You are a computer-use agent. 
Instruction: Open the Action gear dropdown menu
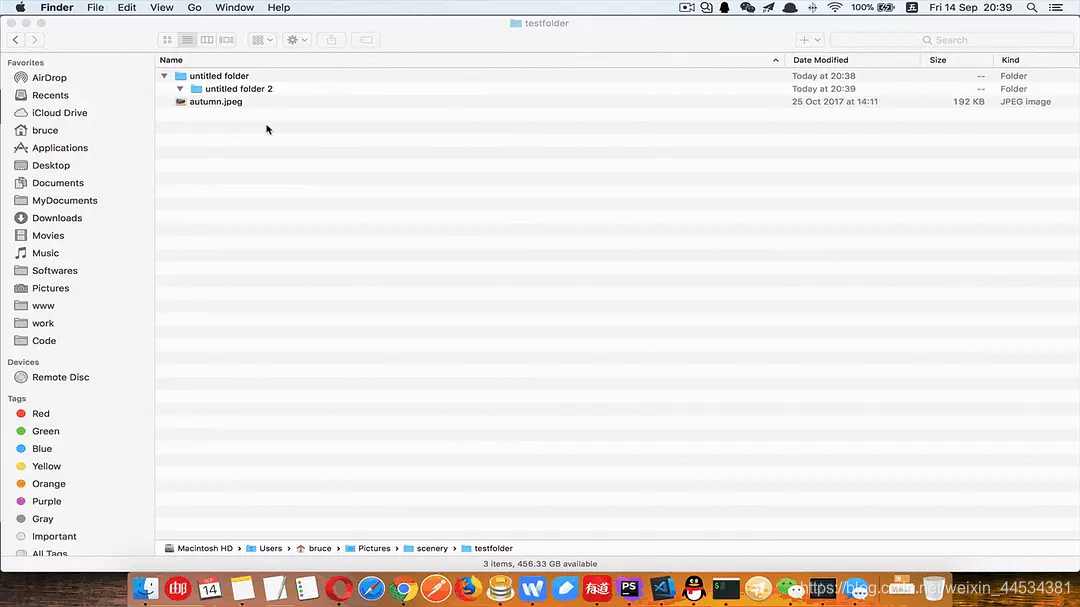(297, 40)
